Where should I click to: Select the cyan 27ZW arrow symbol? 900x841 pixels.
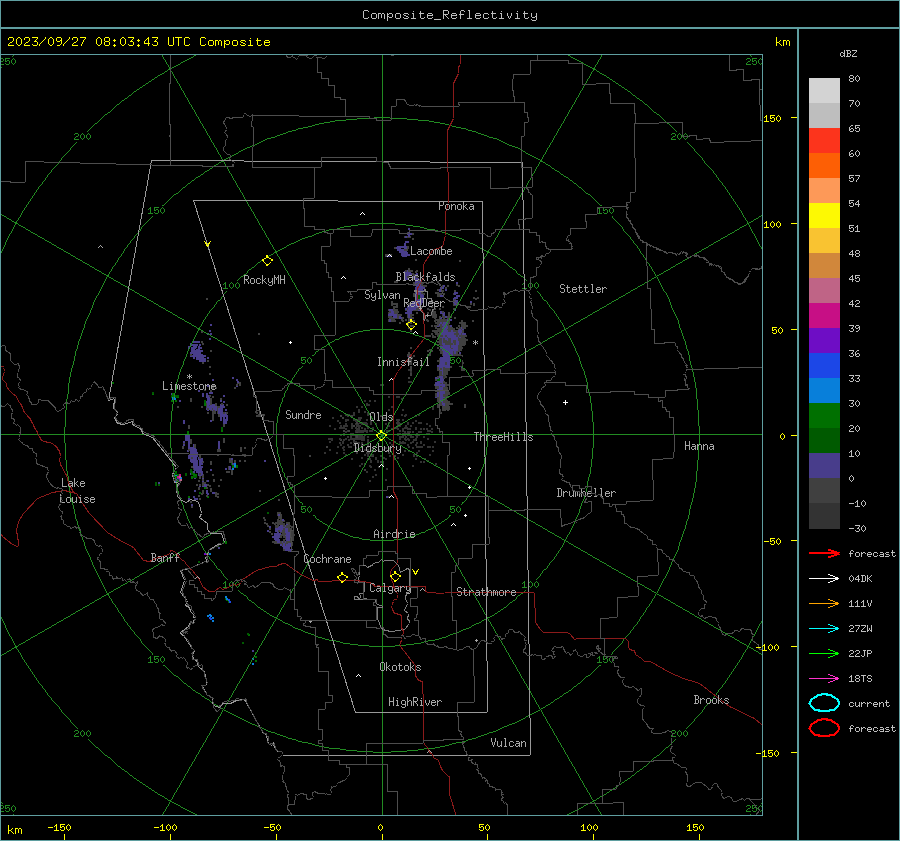click(x=824, y=629)
